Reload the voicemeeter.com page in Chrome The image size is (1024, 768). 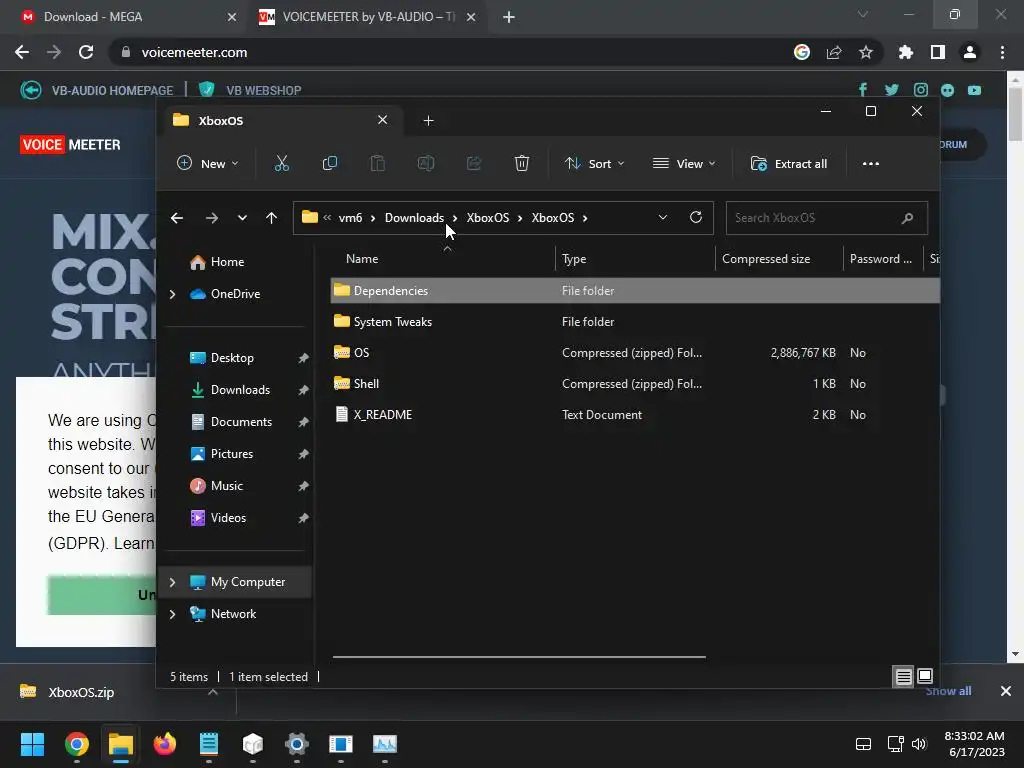pyautogui.click(x=86, y=52)
